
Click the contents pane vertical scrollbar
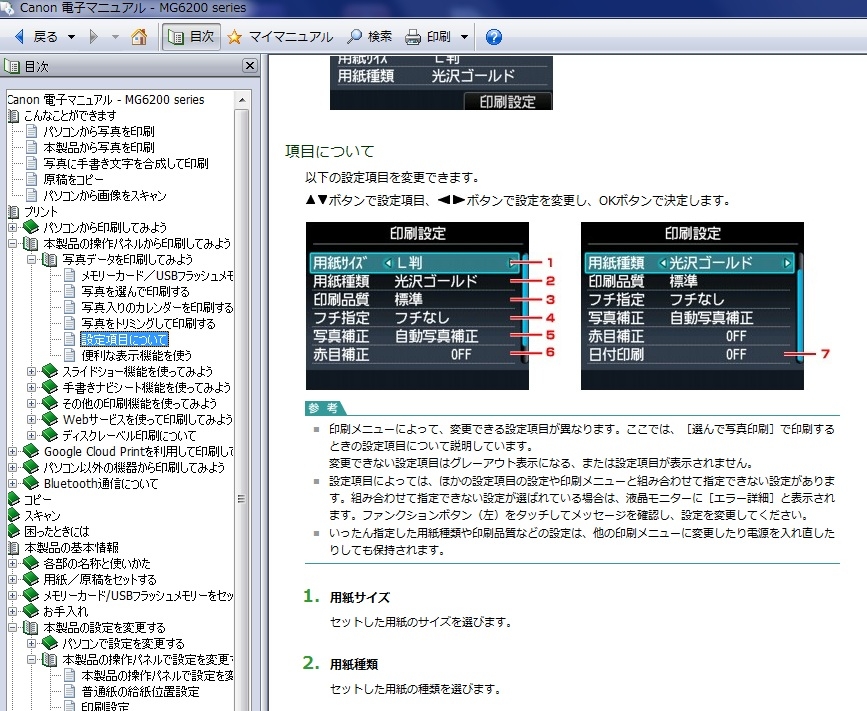coord(242,400)
